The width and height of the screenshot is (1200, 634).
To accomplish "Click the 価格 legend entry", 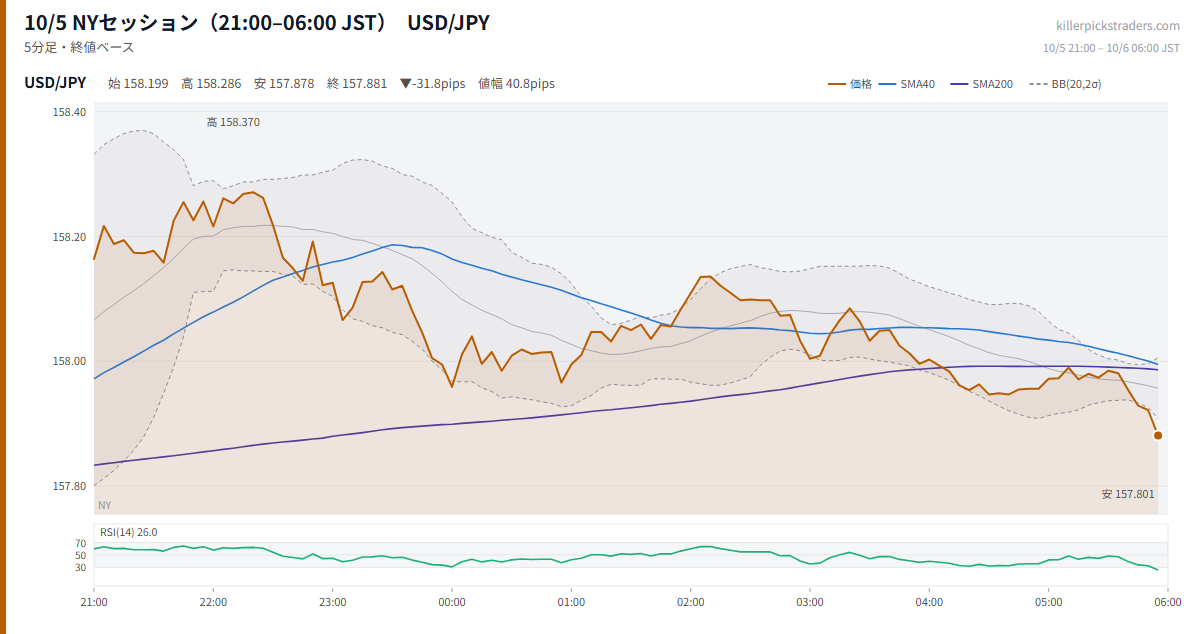I will [x=850, y=84].
